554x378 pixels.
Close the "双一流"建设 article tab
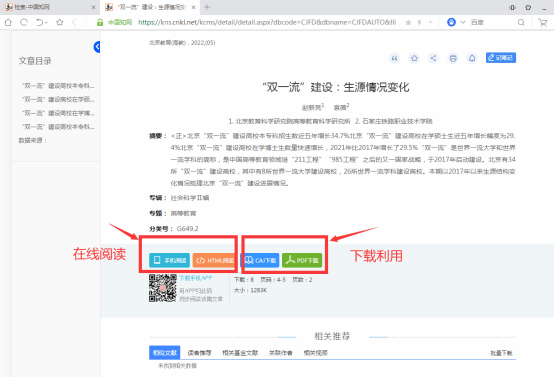(193, 7)
